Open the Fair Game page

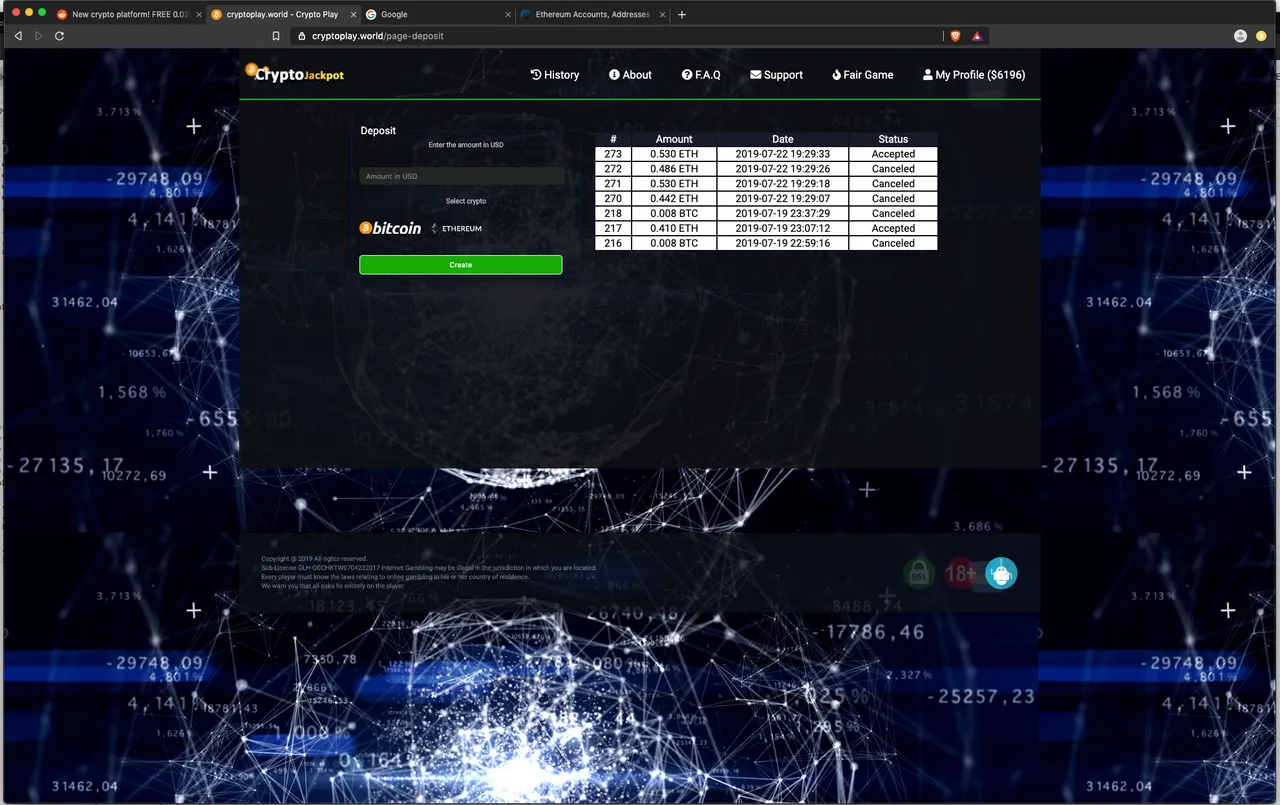click(862, 75)
